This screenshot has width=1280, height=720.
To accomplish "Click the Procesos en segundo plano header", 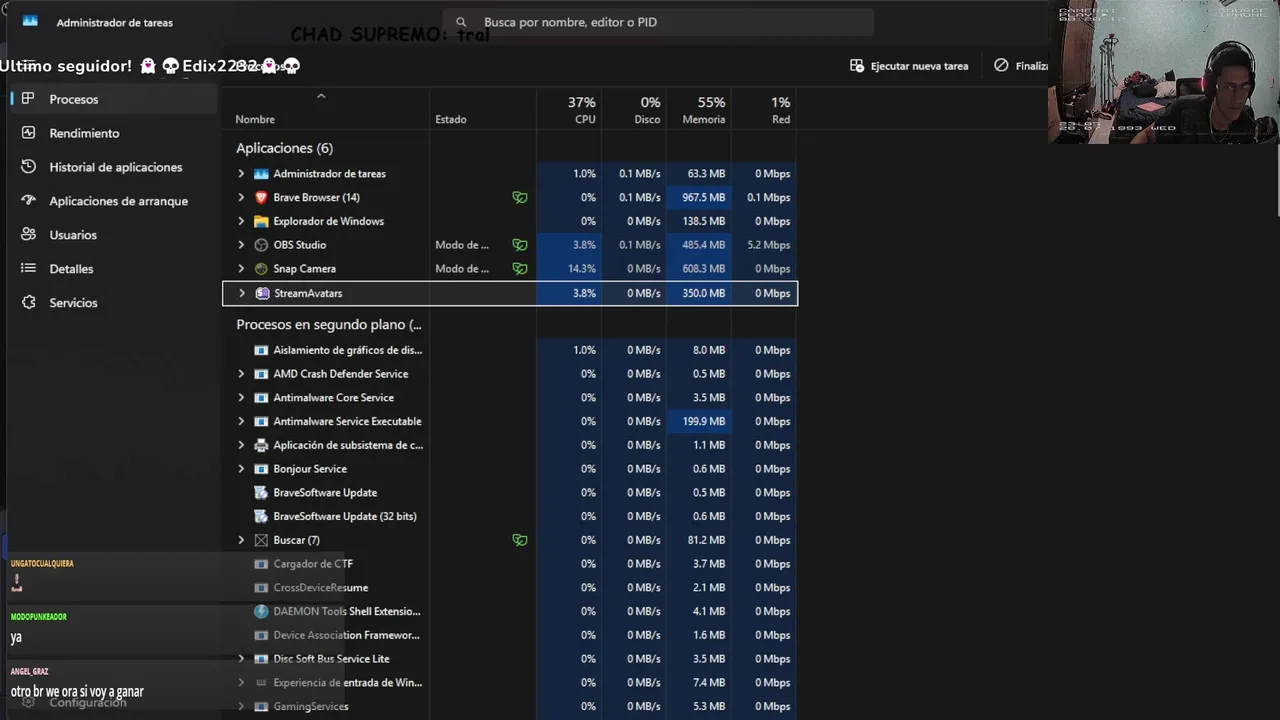I will 329,325.
